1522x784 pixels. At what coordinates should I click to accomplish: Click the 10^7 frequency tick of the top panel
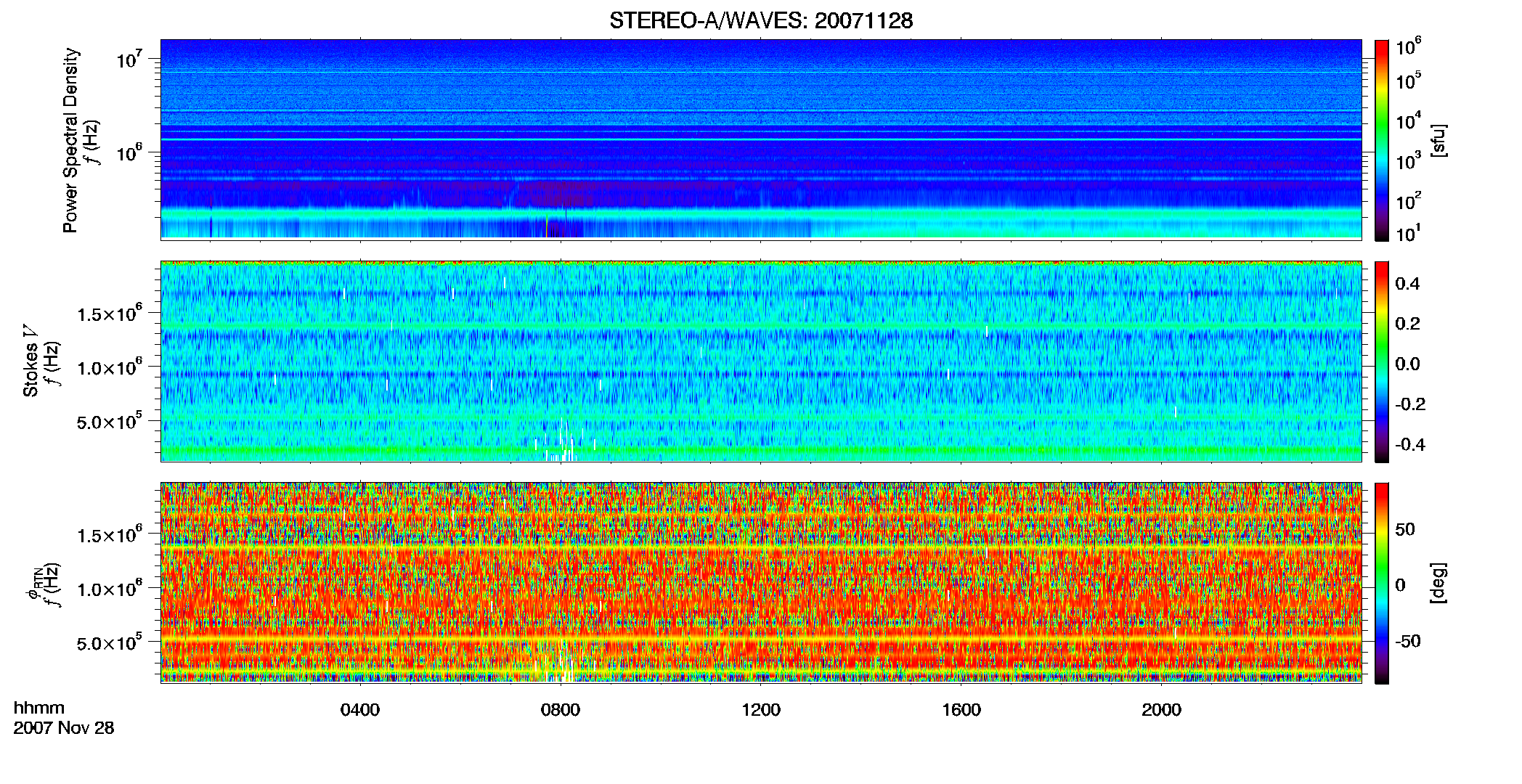point(128,58)
